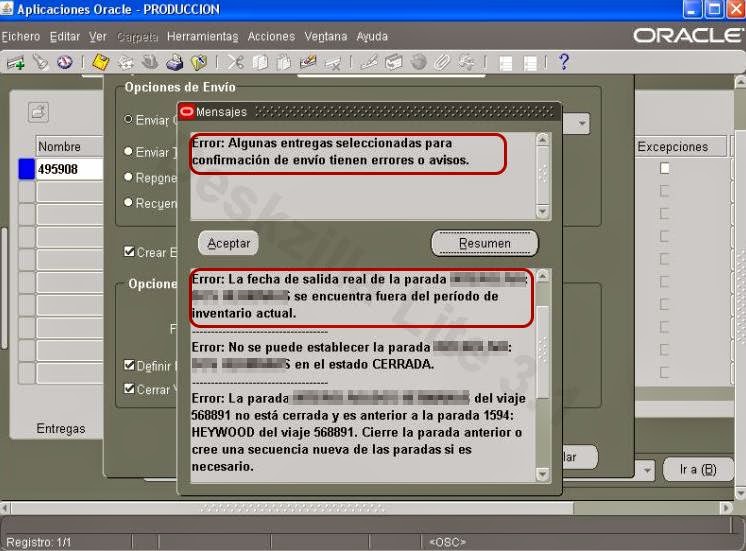The height and width of the screenshot is (551, 746).
Task: Click the Oracle icon in Mensajes title bar
Action: click(186, 112)
